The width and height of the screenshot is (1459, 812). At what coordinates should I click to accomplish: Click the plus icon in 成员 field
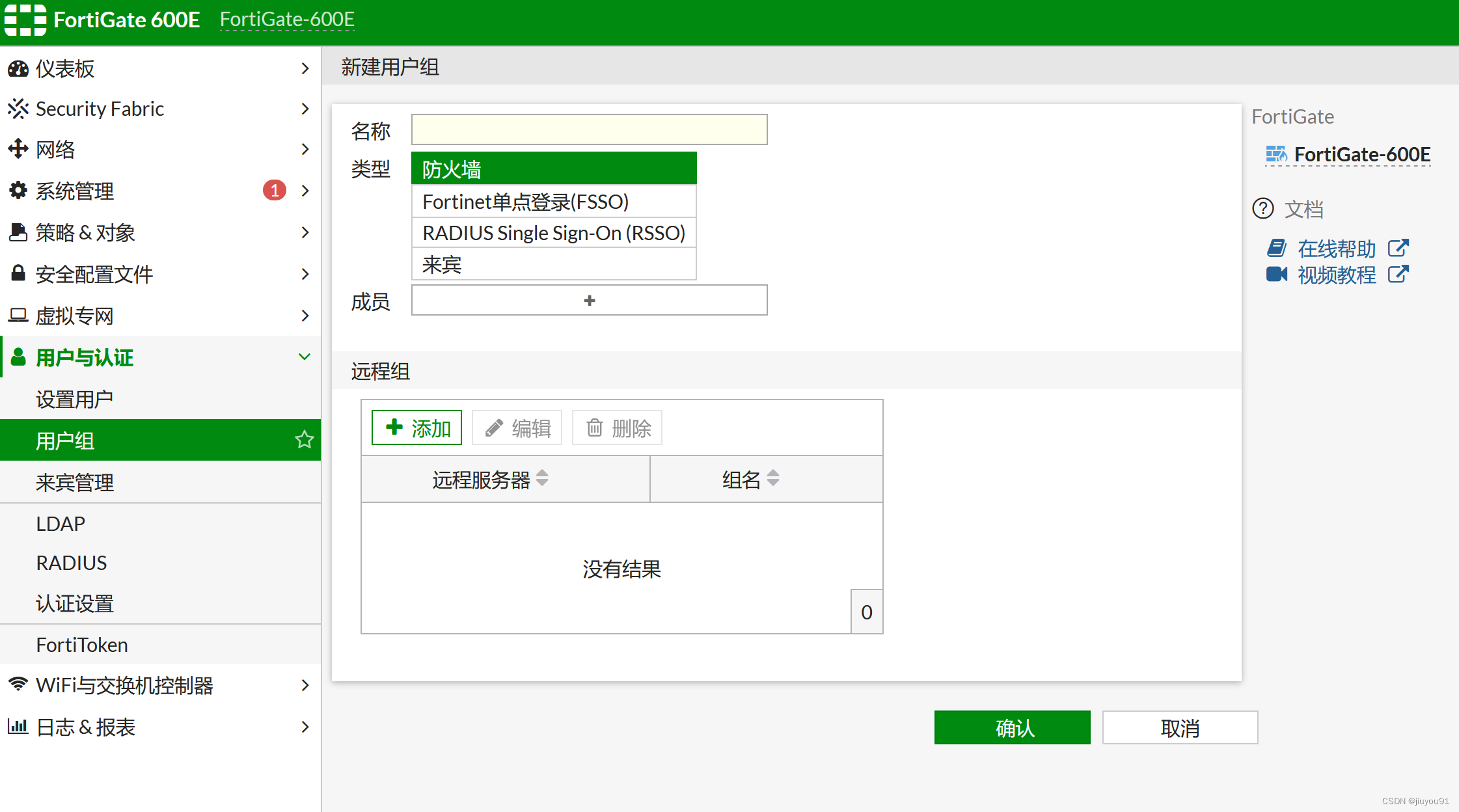tap(589, 301)
